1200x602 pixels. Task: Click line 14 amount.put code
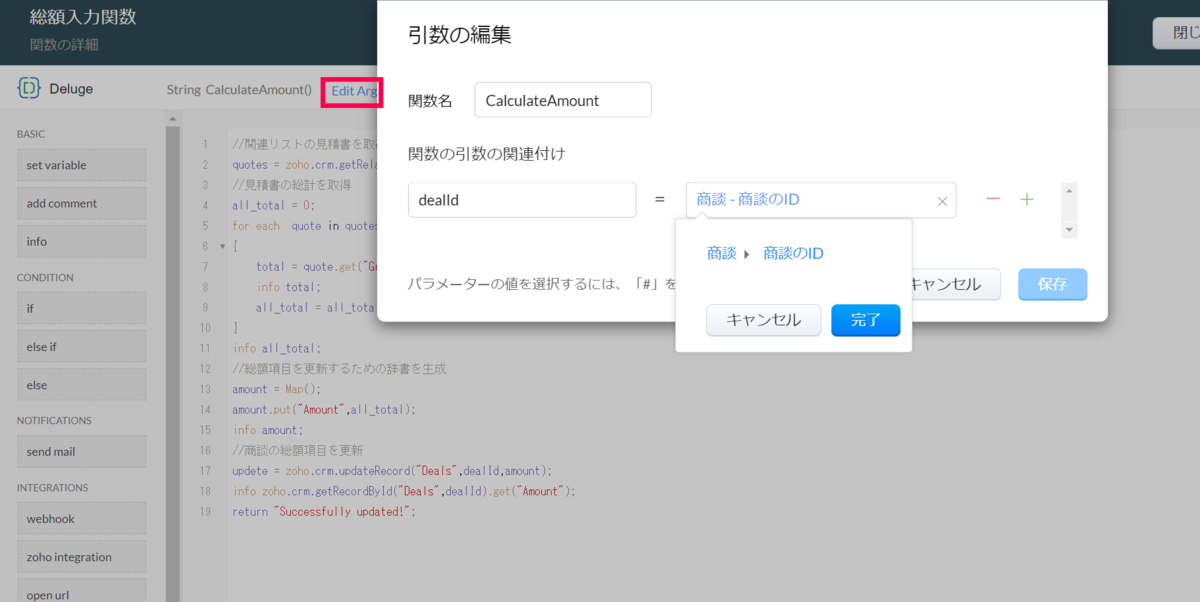point(323,409)
